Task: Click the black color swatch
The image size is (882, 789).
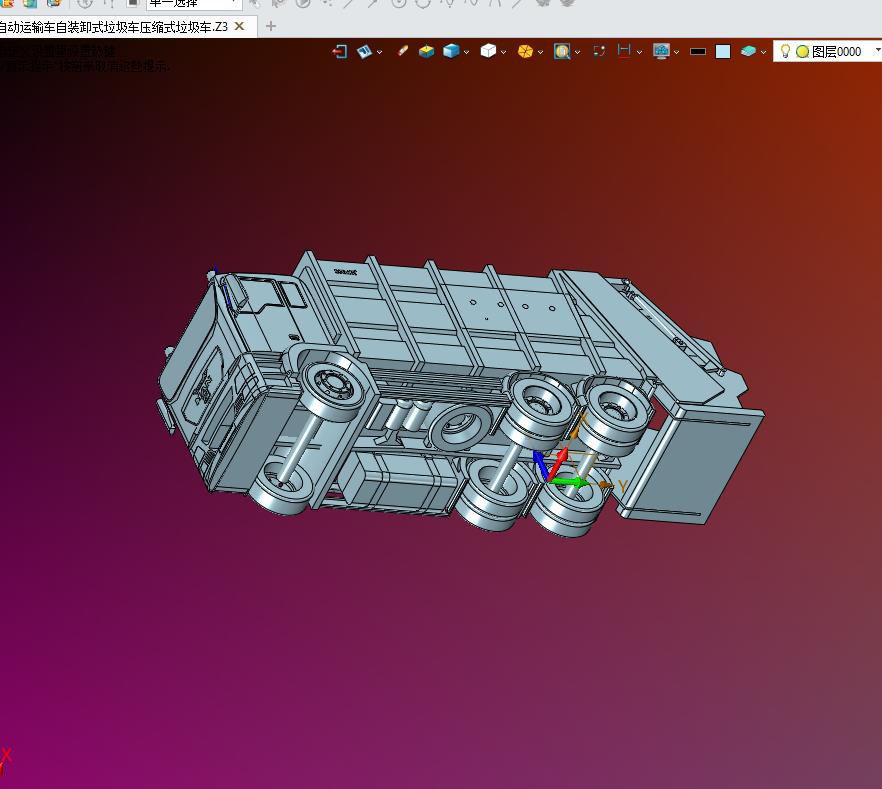Action: [698, 52]
